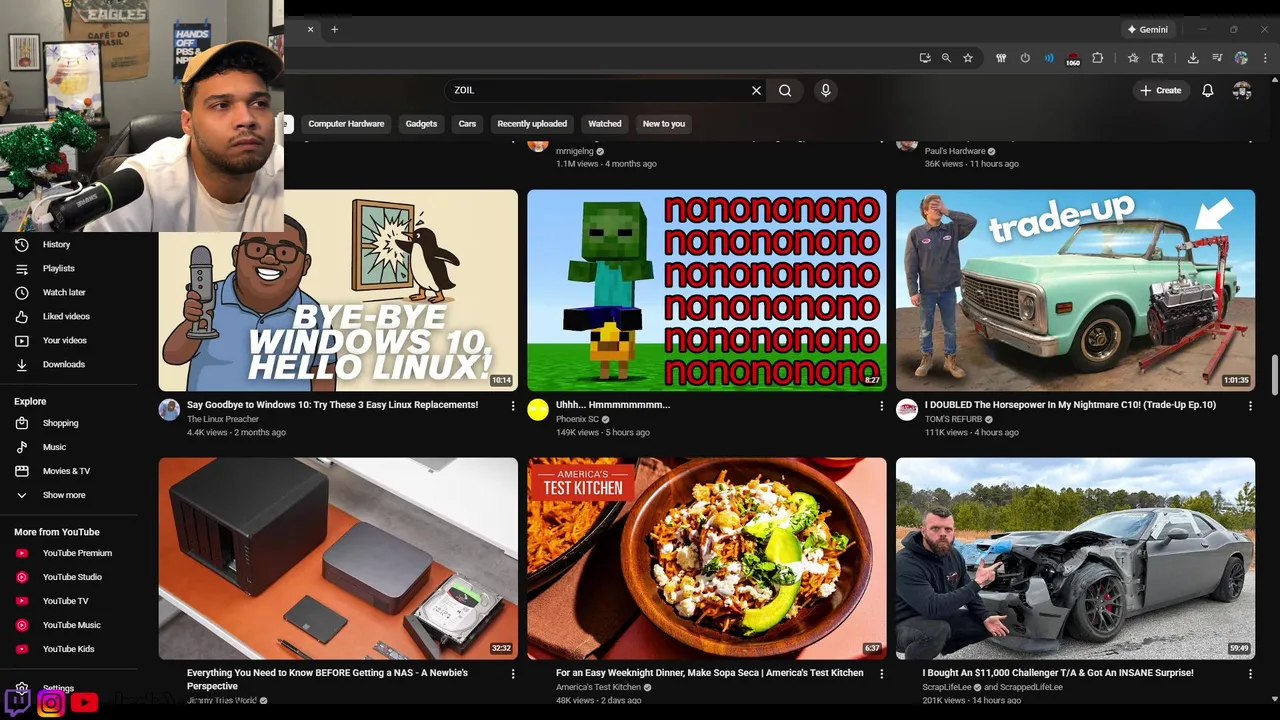Open the Chrome extensions puzzle icon
1280x720 pixels.
(x=1097, y=58)
